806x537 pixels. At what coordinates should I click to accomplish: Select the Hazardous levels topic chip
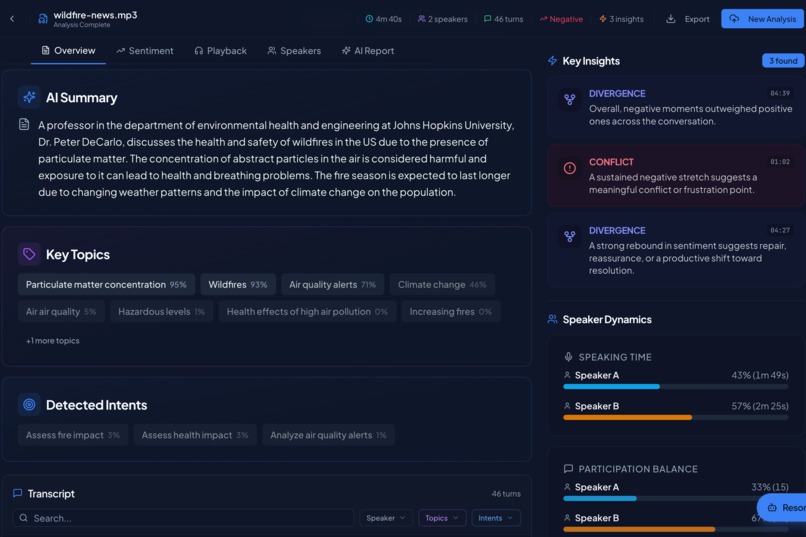point(161,311)
